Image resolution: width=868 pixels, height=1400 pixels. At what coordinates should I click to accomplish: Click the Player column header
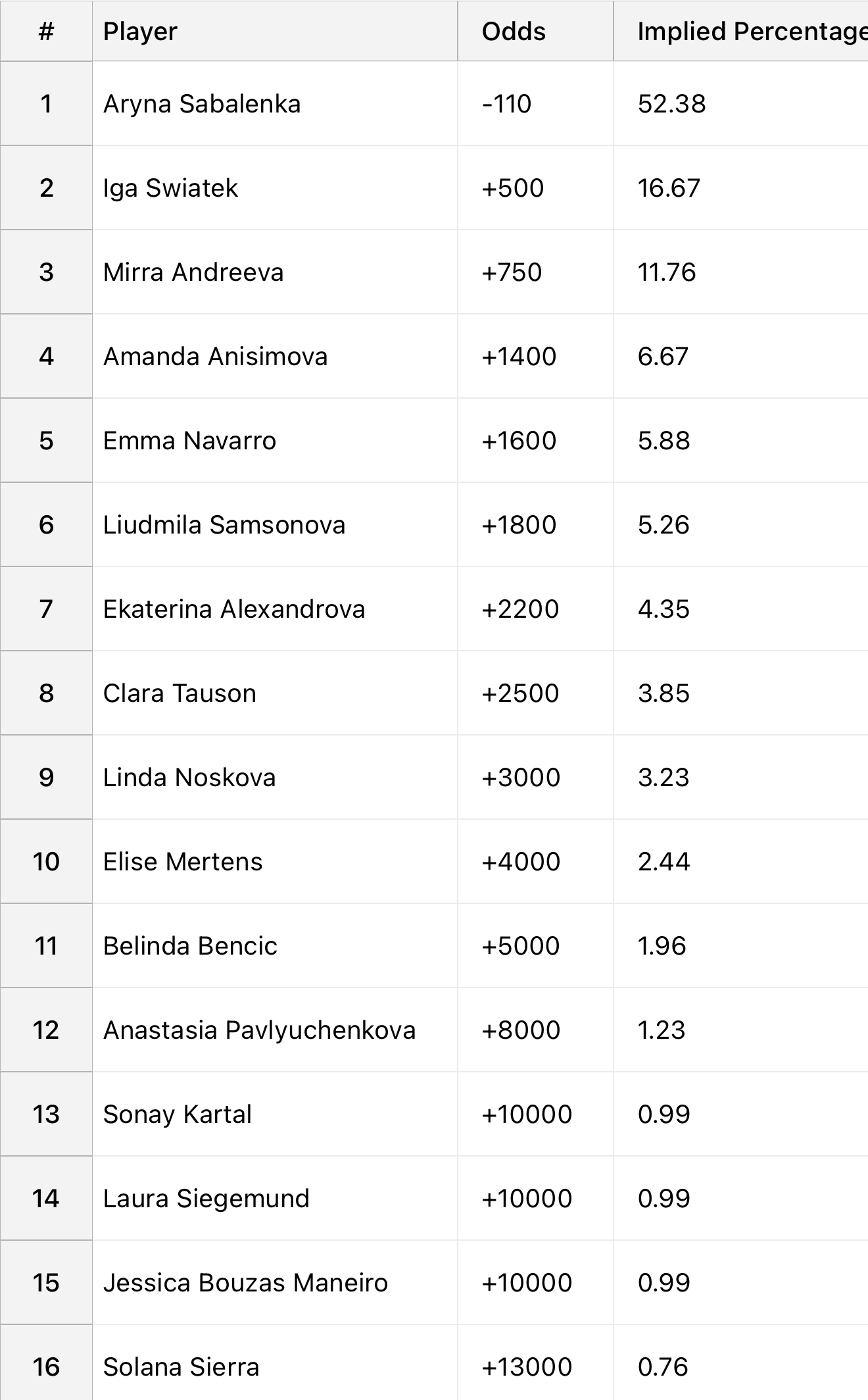point(275,31)
